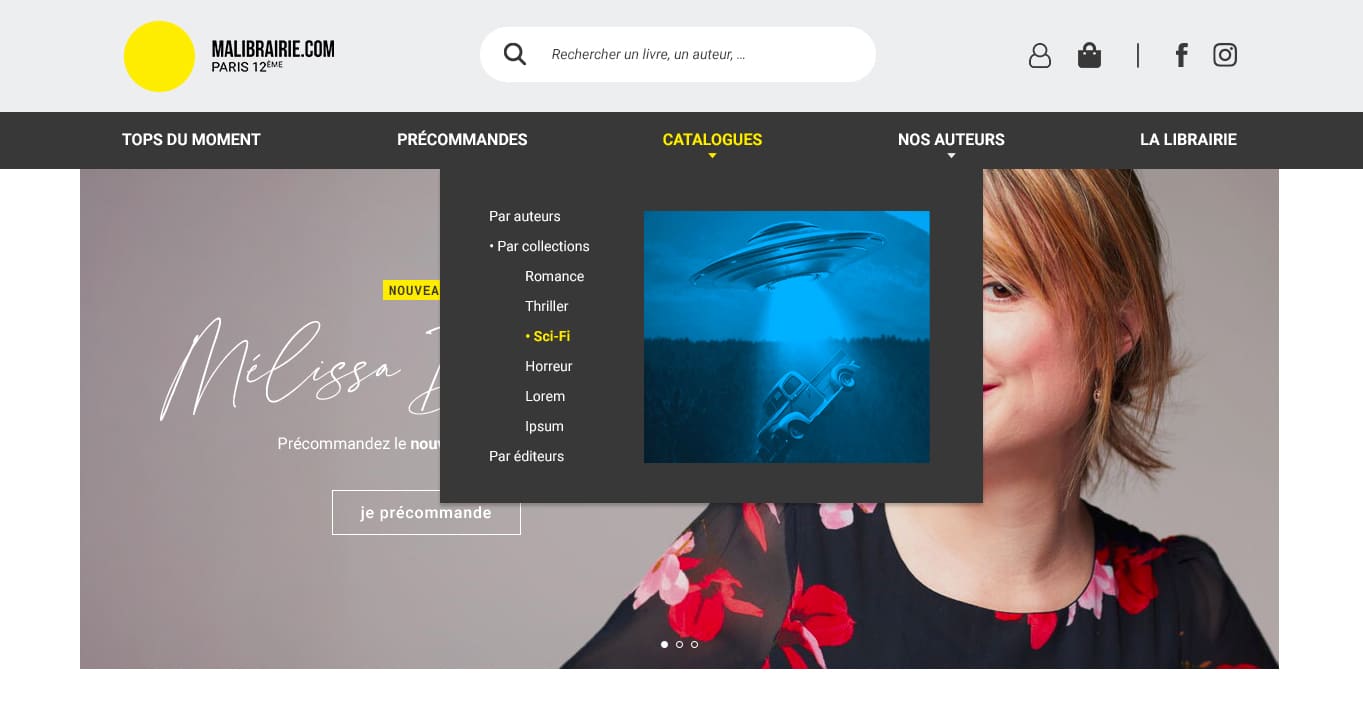This screenshot has width=1363, height=722.
Task: Click the 'je précommande' button
Action: [426, 512]
